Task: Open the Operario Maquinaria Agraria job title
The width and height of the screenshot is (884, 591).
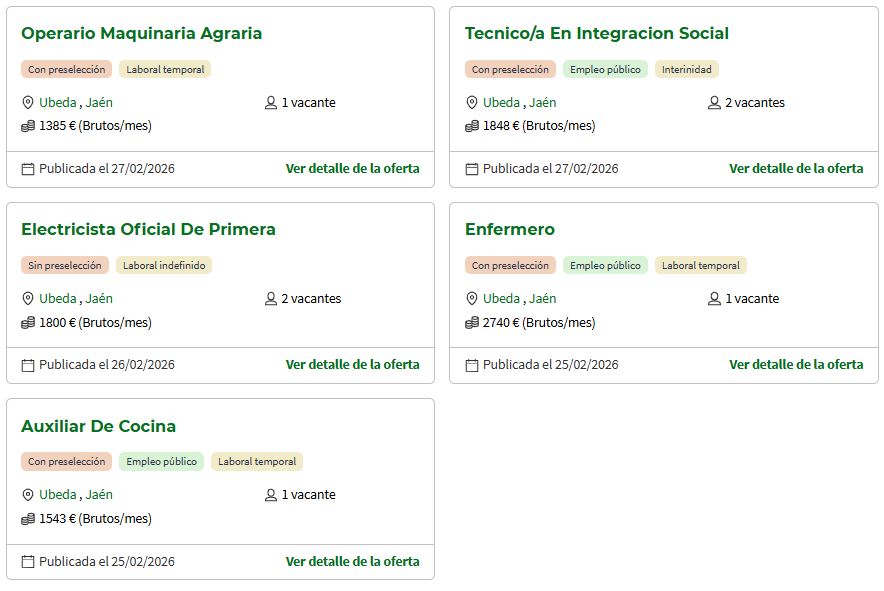Action: pos(141,33)
